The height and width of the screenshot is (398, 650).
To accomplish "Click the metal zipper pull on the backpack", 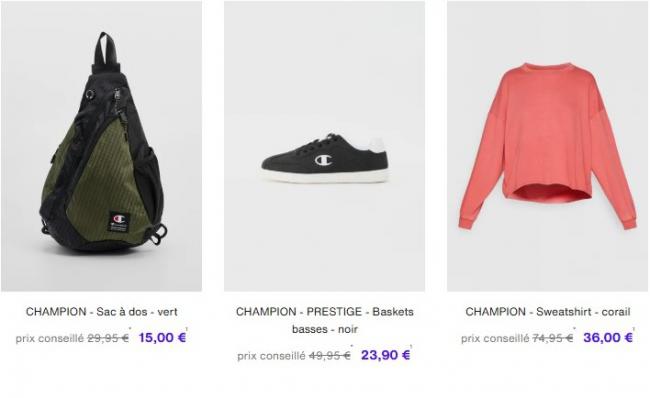I will coord(117,100).
